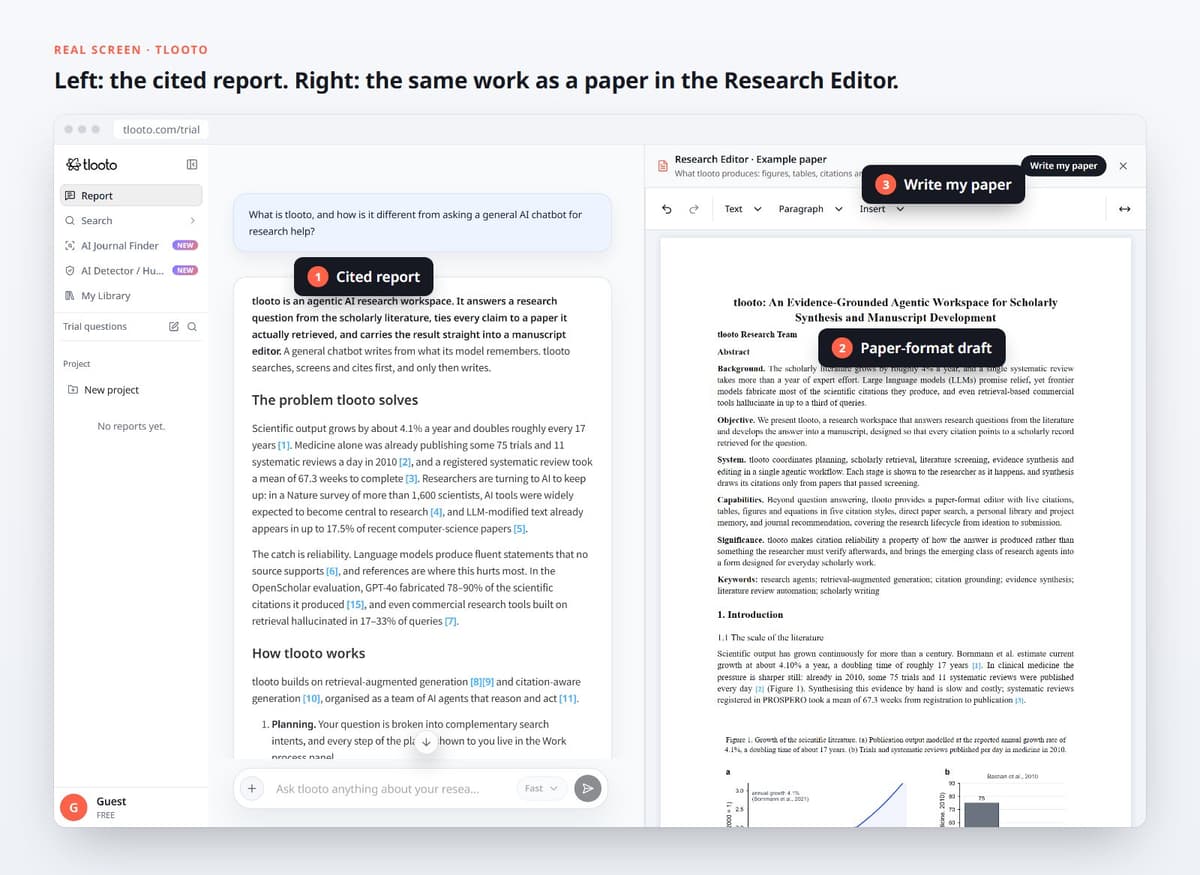
Task: Open the Report section
Action: [131, 195]
